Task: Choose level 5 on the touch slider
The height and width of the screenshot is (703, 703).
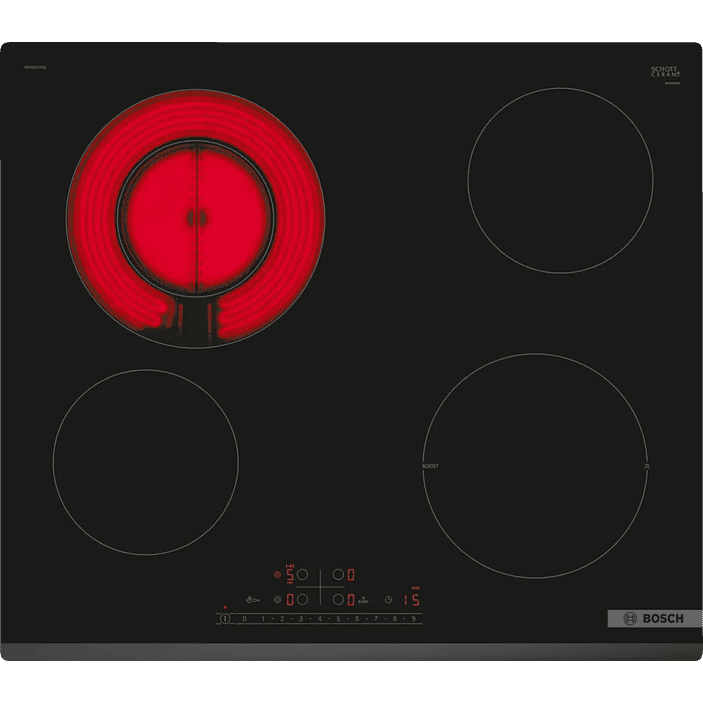Action: (x=337, y=619)
